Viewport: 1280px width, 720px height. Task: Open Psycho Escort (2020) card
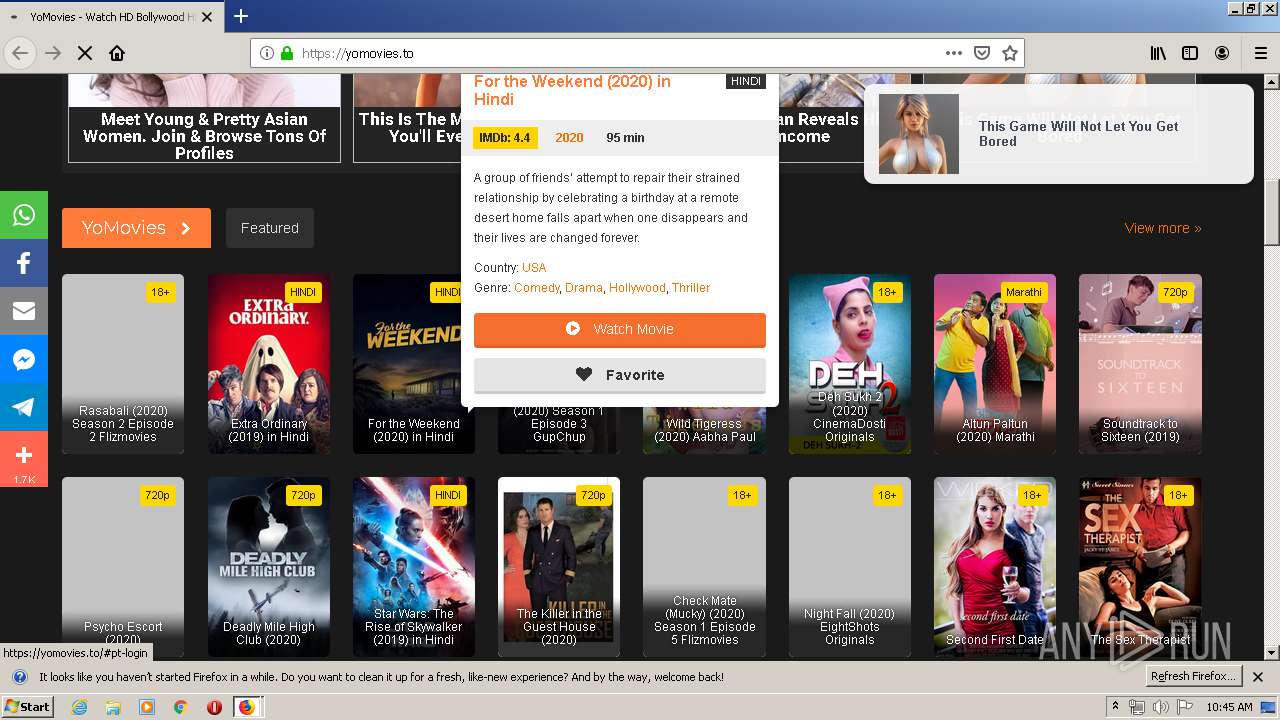123,567
